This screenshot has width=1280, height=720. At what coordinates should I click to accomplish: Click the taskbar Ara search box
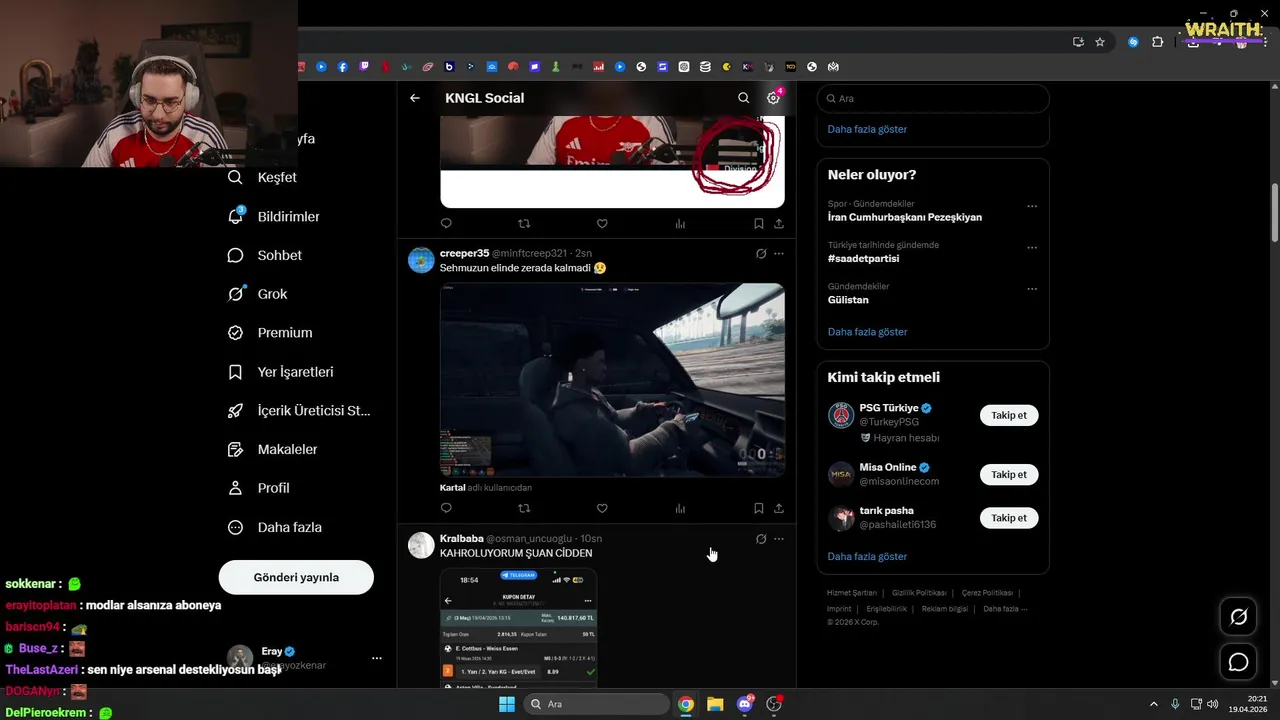click(596, 704)
